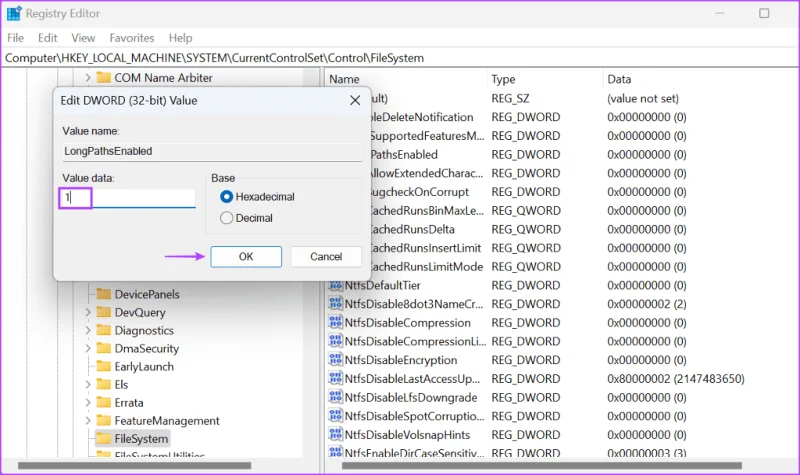Expand the COM Name Arbiter key
Viewport: 800px width, 475px height.
[88, 78]
